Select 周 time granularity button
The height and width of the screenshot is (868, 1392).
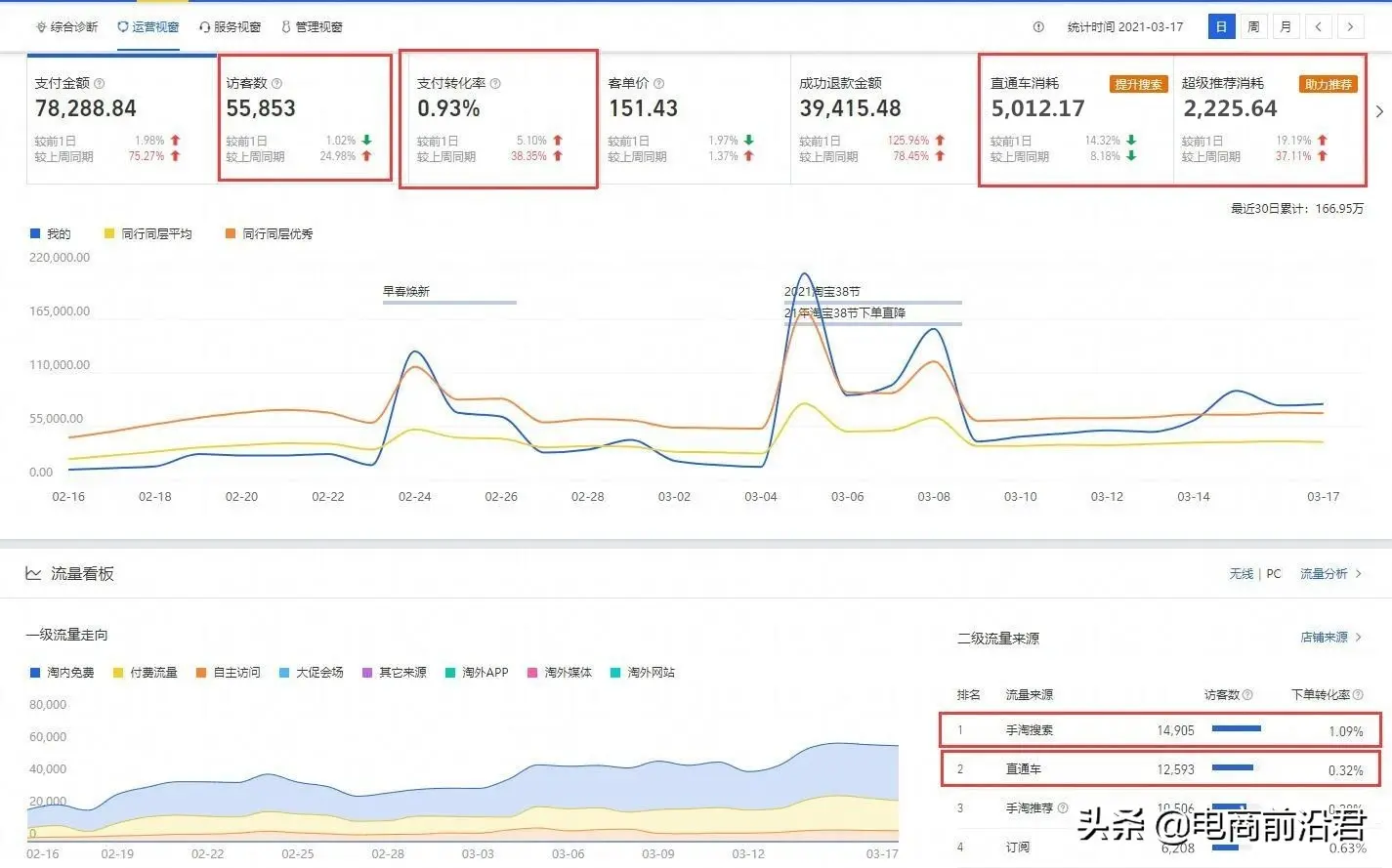coord(1253,27)
